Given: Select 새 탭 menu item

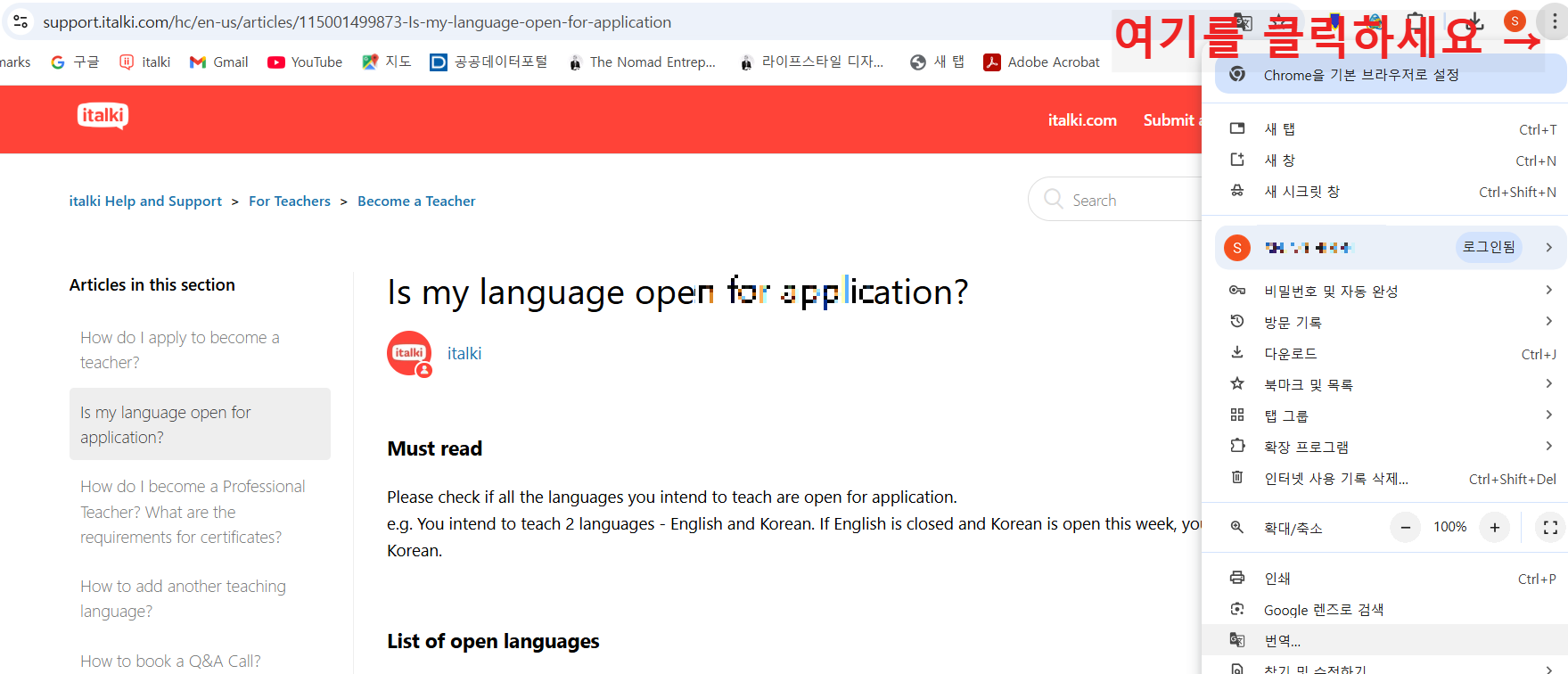Looking at the screenshot, I should [1384, 129].
